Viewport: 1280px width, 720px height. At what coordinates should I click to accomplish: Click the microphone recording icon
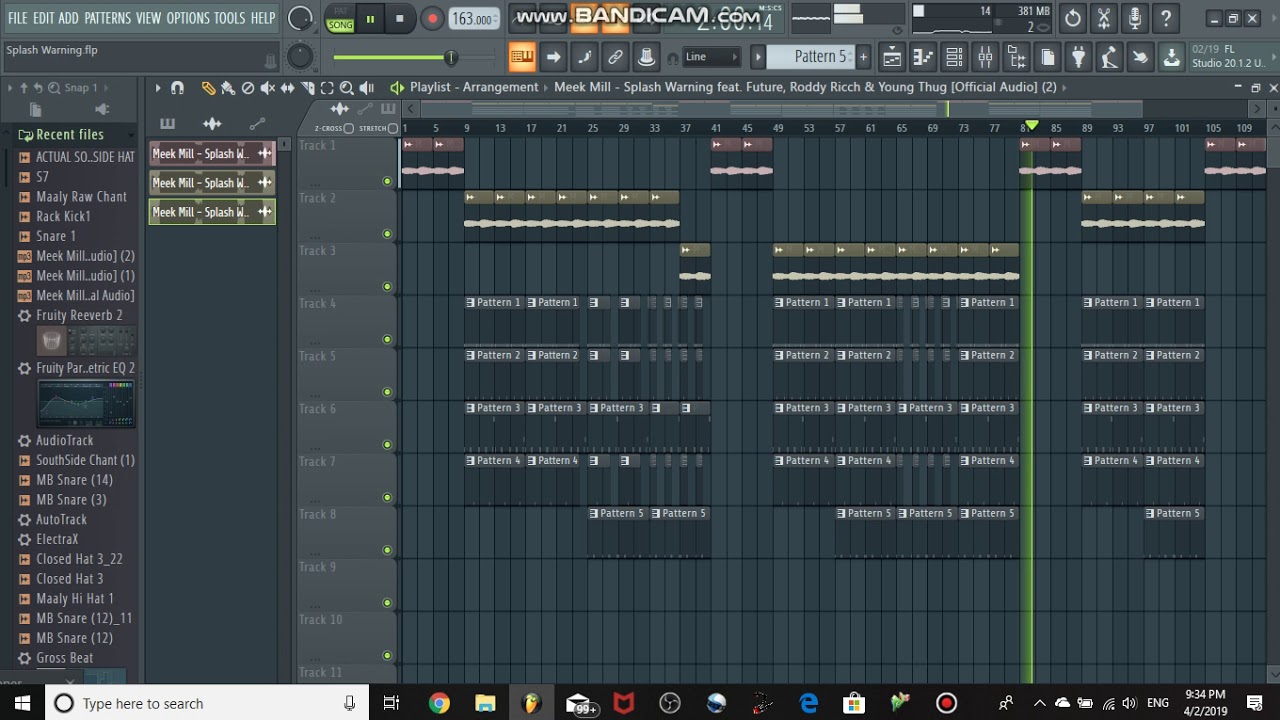tap(1135, 18)
